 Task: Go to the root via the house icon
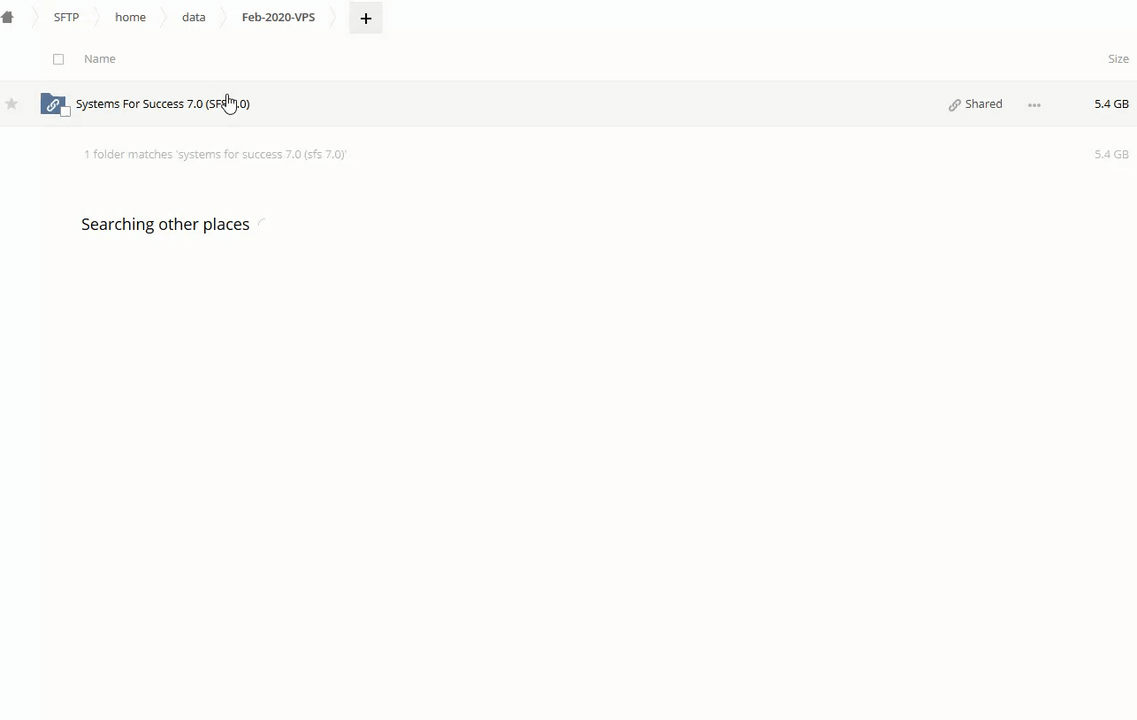point(7,17)
